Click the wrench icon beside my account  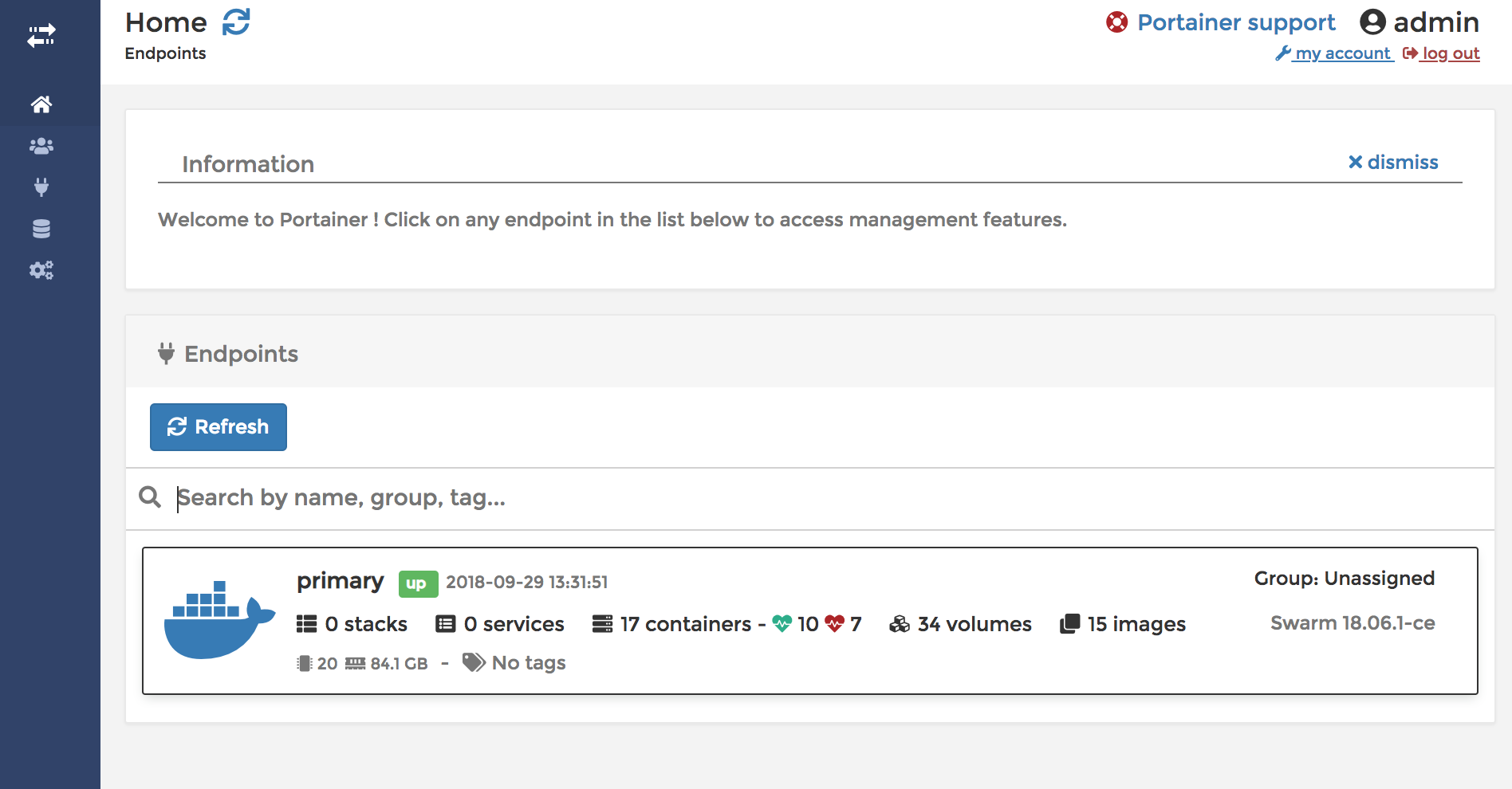[x=1283, y=53]
